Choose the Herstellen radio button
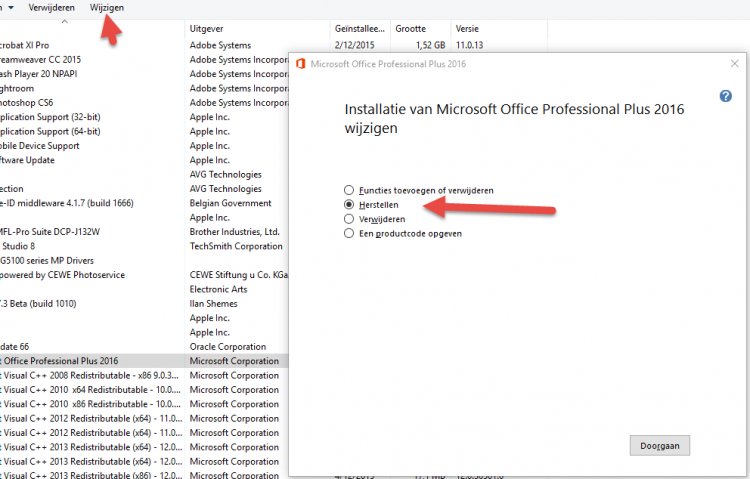 point(348,204)
